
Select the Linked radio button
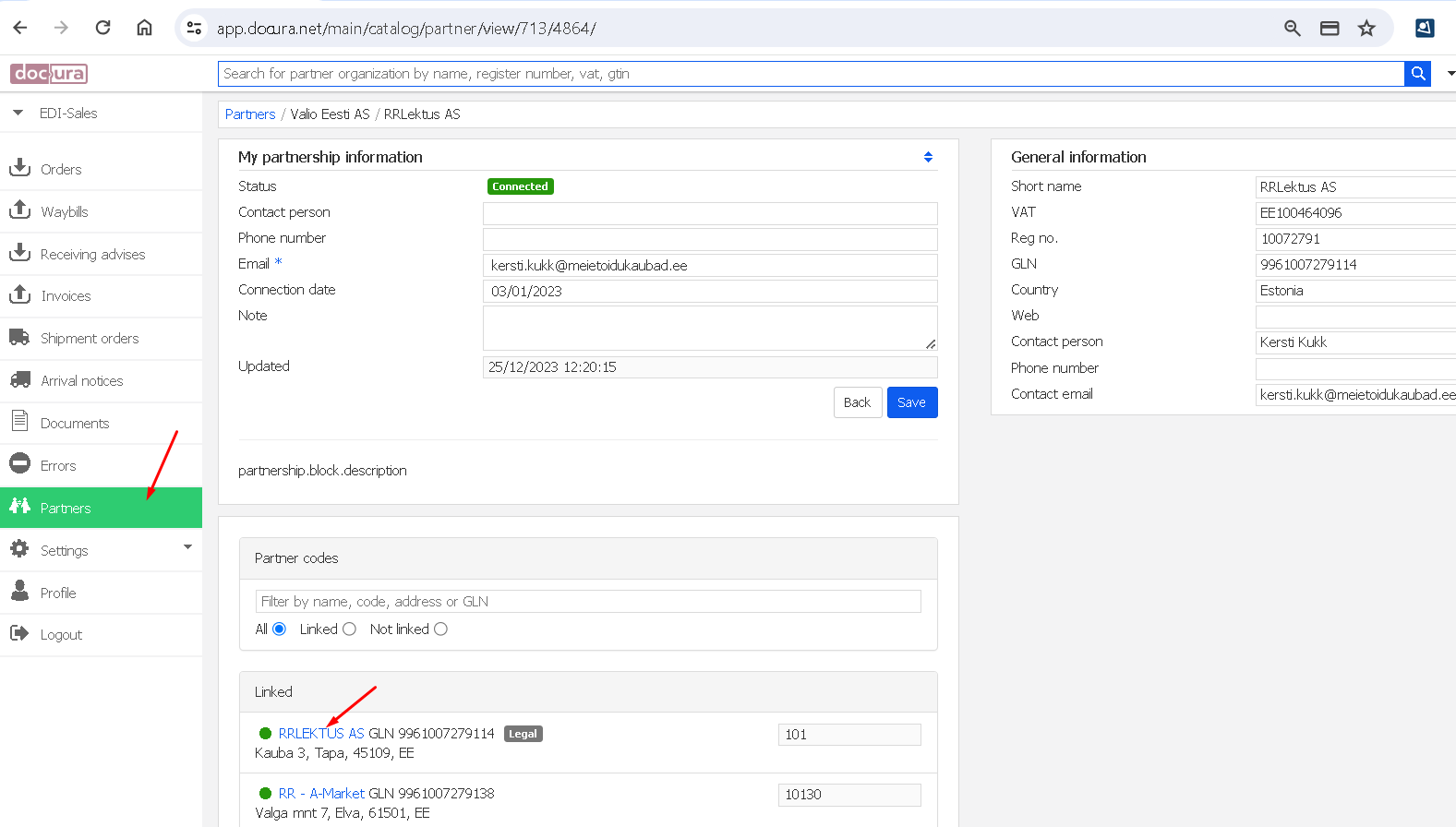349,629
